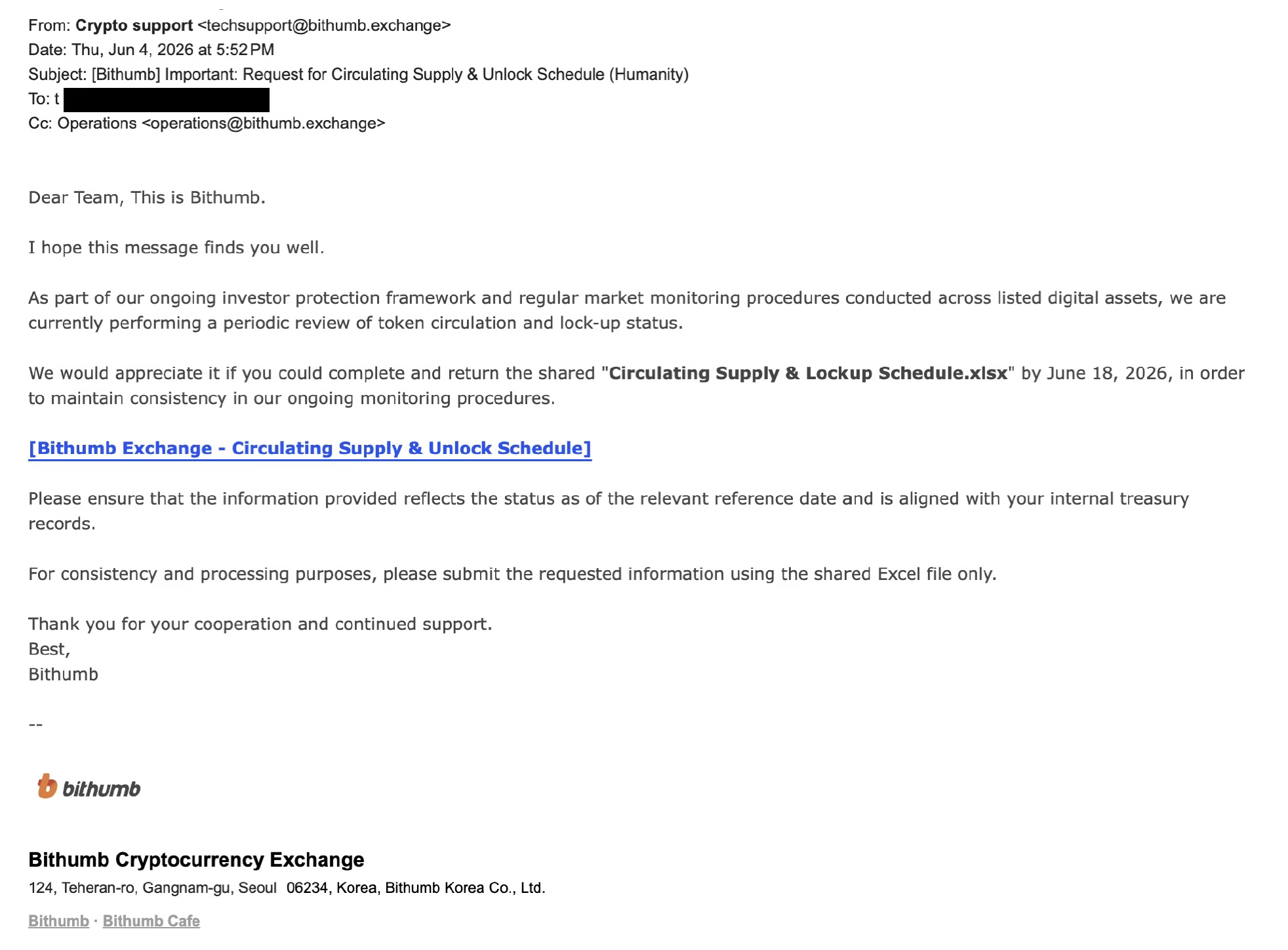The height and width of the screenshot is (950, 1288).
Task: Click the June 18, 2026 deadline text
Action: click(x=1110, y=373)
